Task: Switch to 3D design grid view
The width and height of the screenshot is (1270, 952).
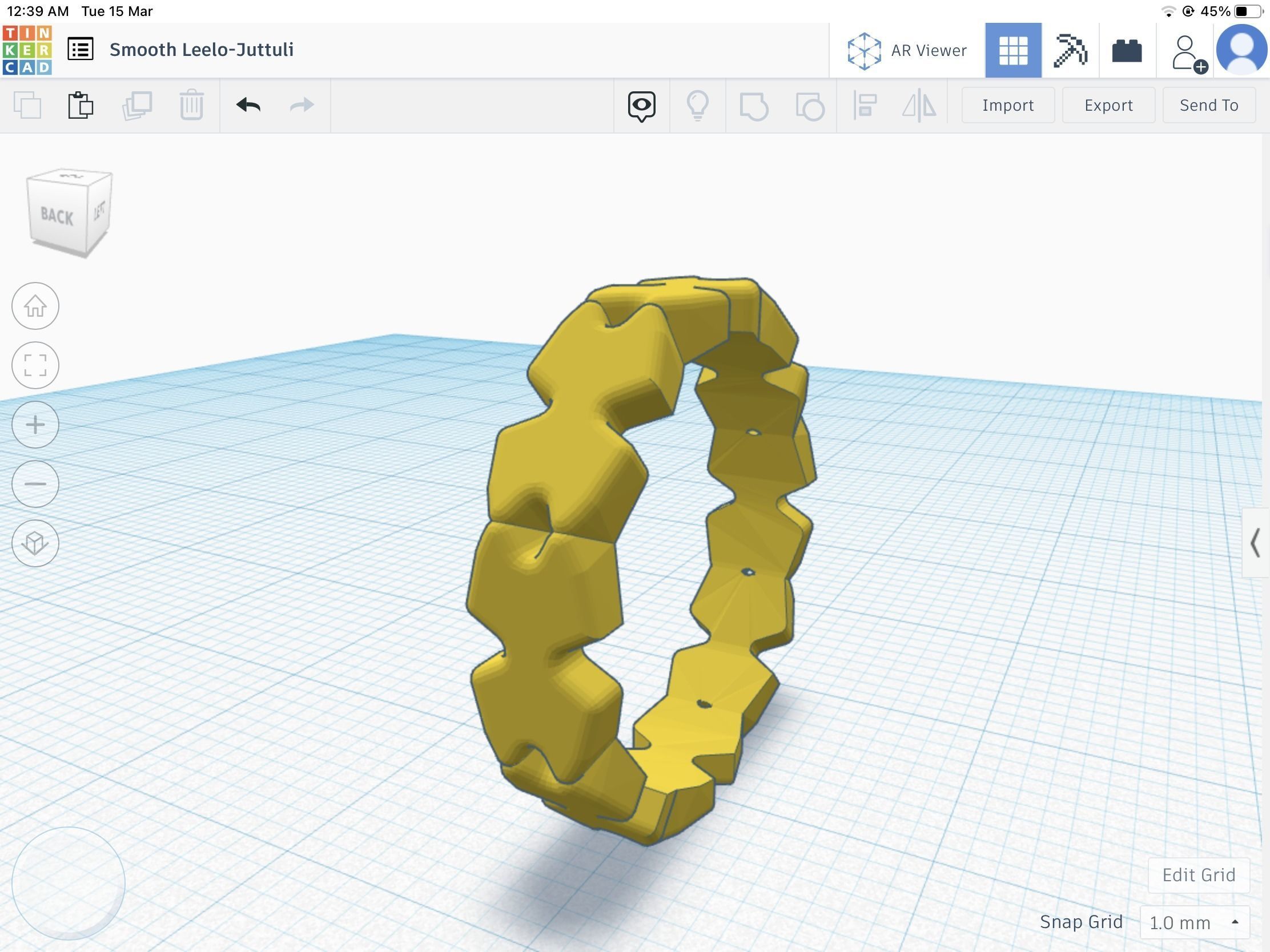Action: tap(1013, 50)
